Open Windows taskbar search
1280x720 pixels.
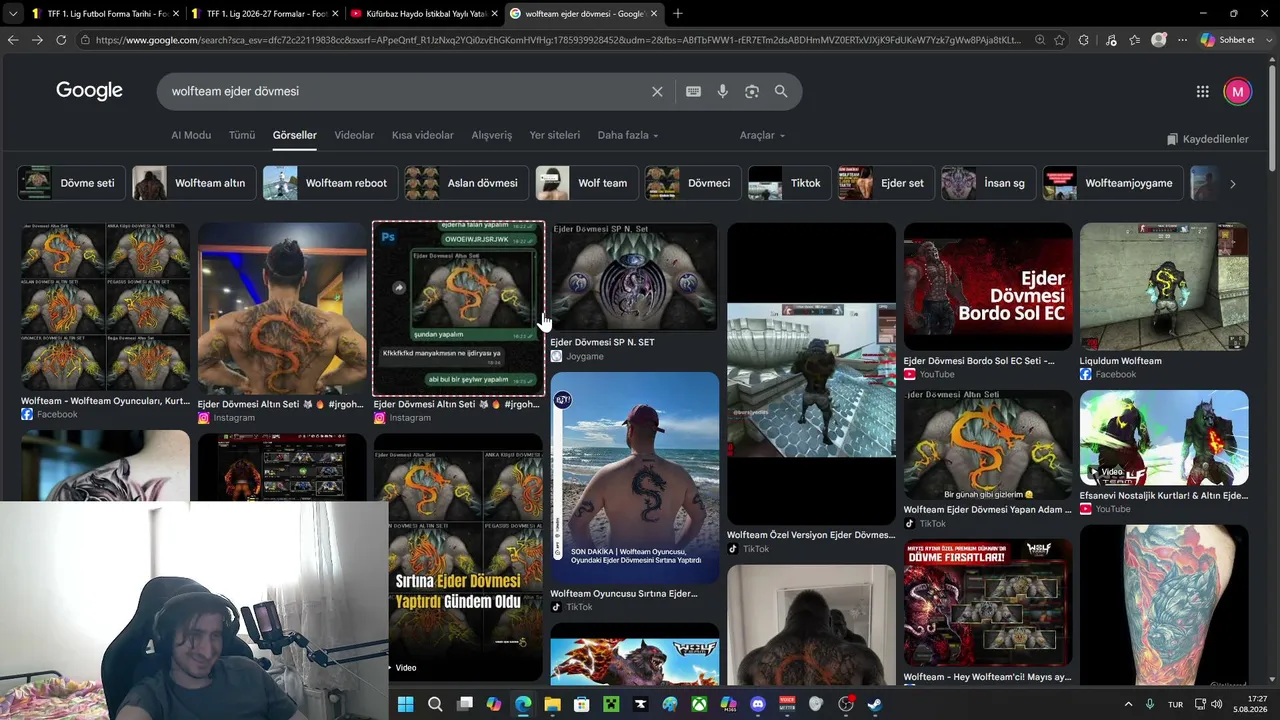(x=435, y=704)
